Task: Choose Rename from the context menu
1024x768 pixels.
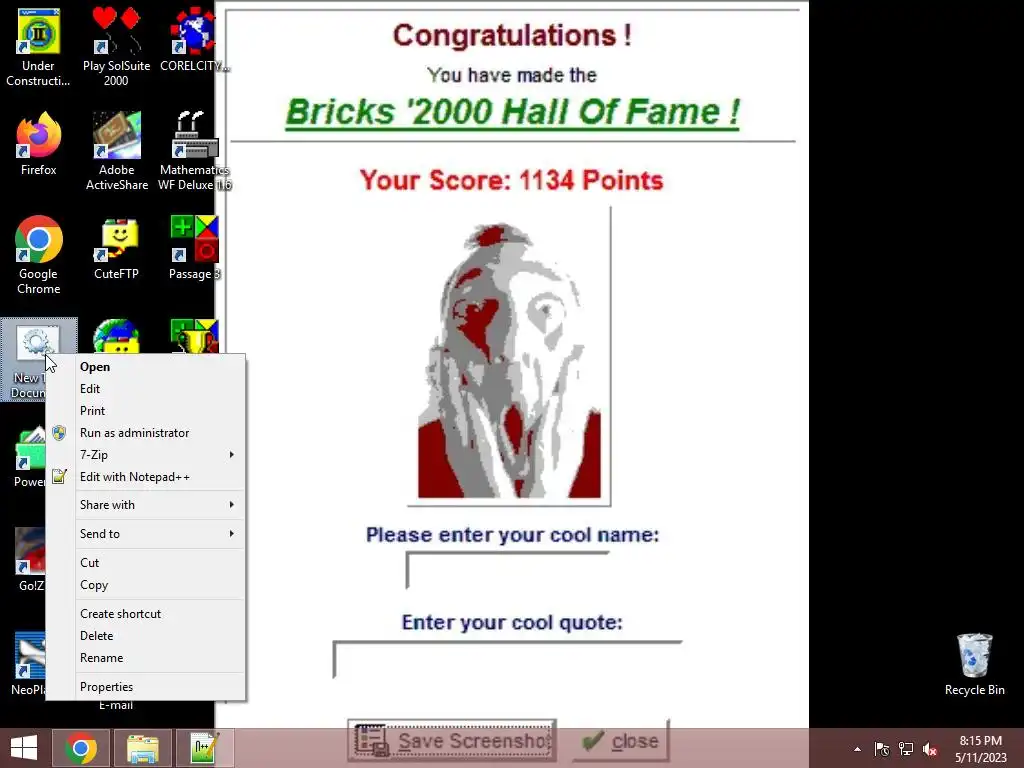Action: click(146, 658)
